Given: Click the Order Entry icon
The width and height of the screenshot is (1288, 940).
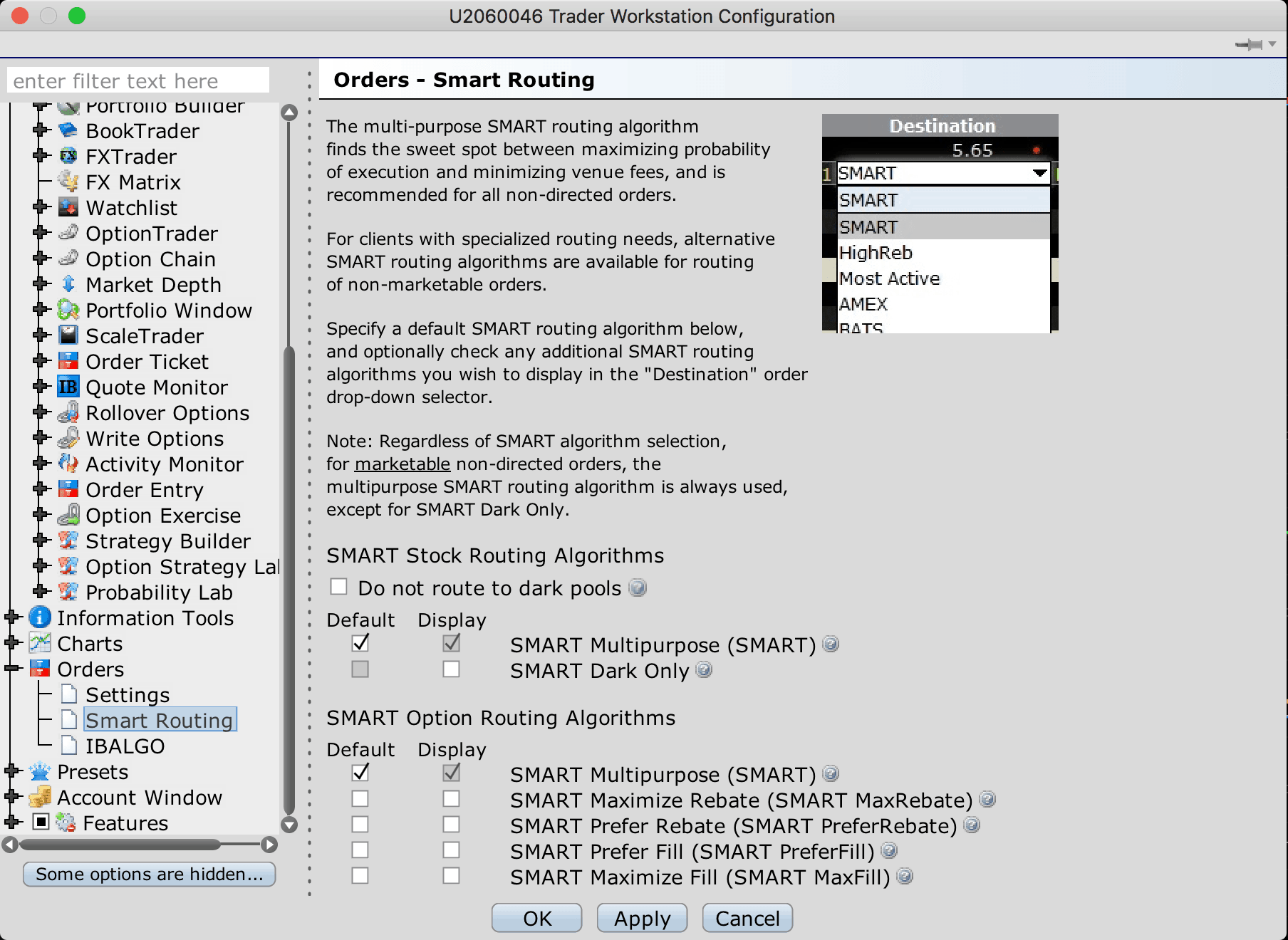Looking at the screenshot, I should click(68, 489).
